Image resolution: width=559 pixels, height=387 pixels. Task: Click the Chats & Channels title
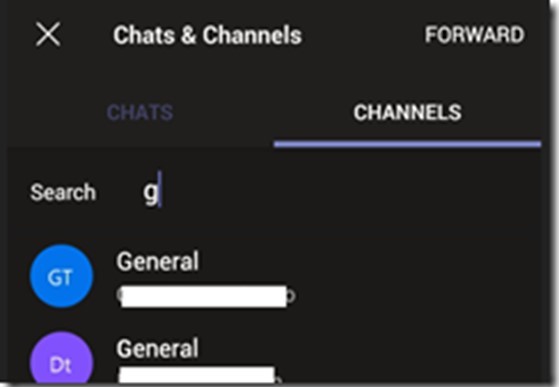tap(207, 35)
